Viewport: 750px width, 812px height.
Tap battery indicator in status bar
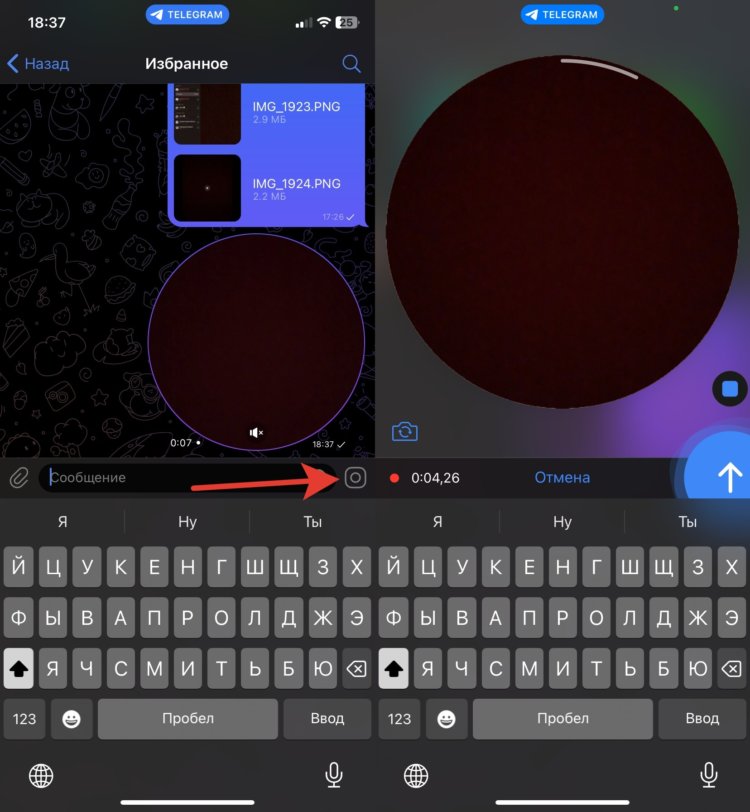point(347,22)
